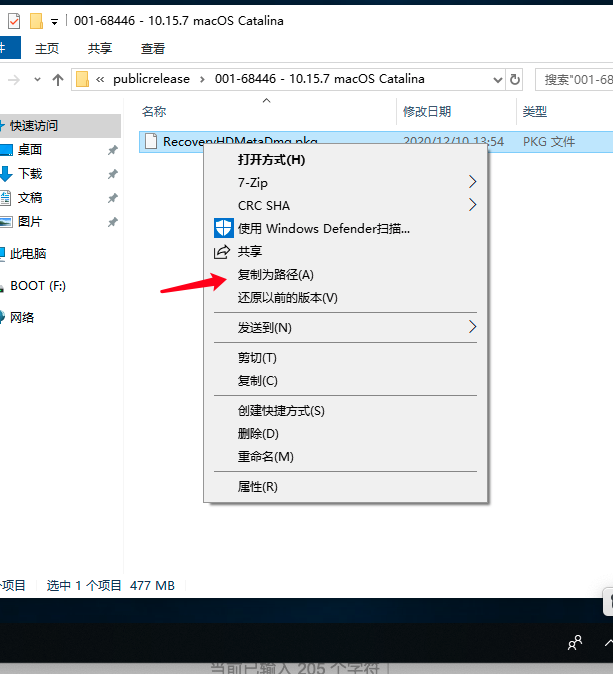Screen dimensions: 613x674
Task: Choose 重命名(M) from the context menu
Action: 345,456
